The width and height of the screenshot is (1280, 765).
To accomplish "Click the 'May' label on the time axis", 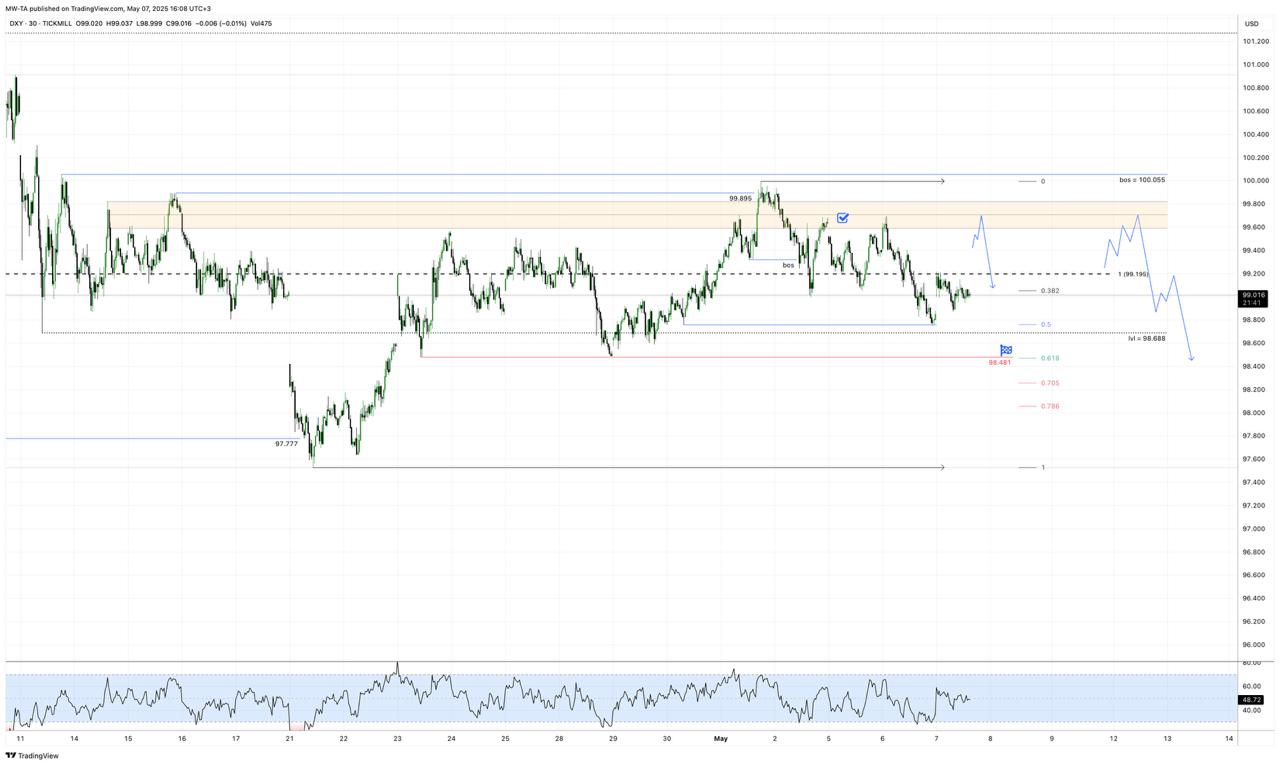I will 721,739.
